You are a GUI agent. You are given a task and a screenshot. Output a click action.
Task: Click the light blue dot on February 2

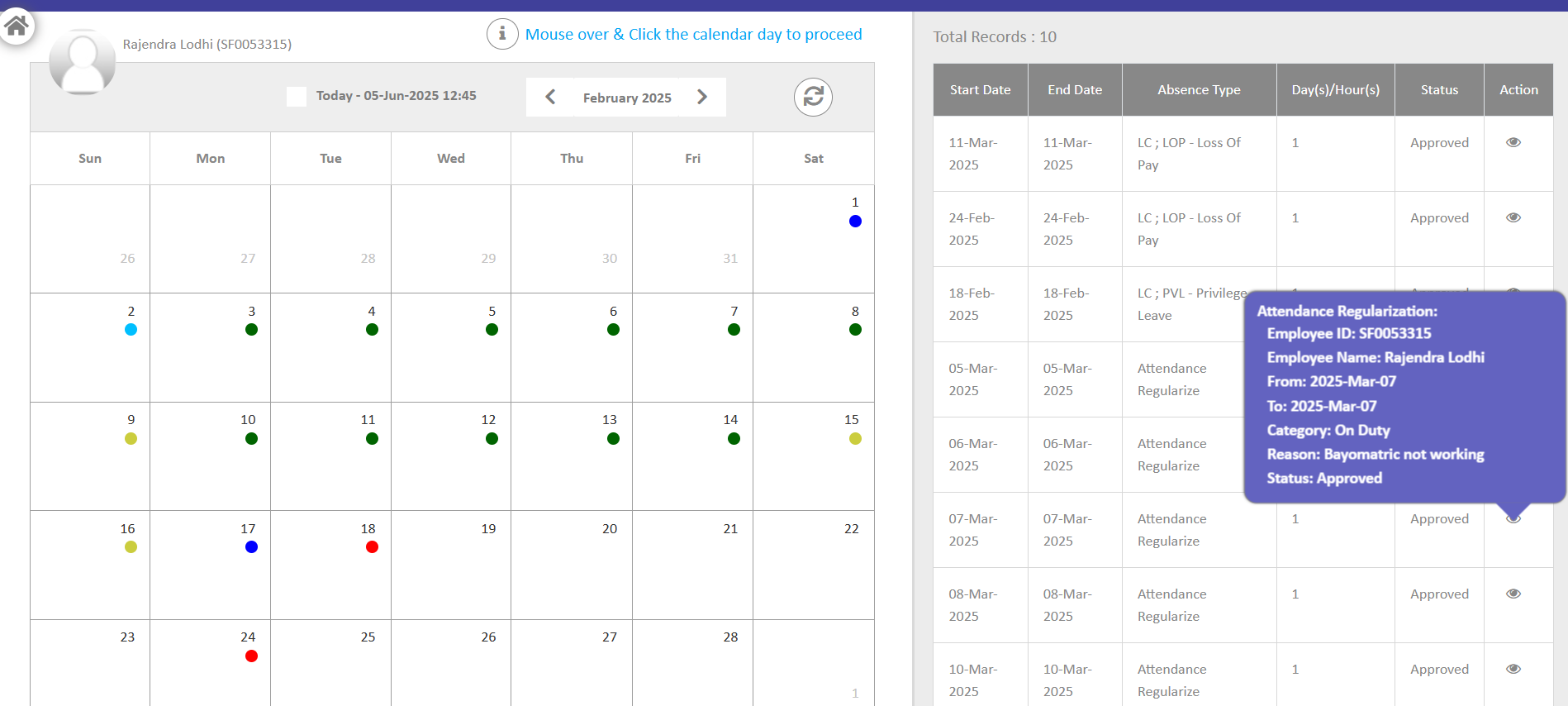coord(131,329)
